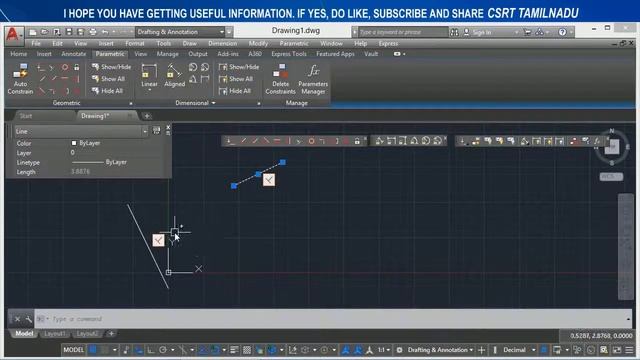Select the Aligned dimensional constraint tool
Image resolution: width=640 pixels, height=360 pixels.
coord(174,76)
